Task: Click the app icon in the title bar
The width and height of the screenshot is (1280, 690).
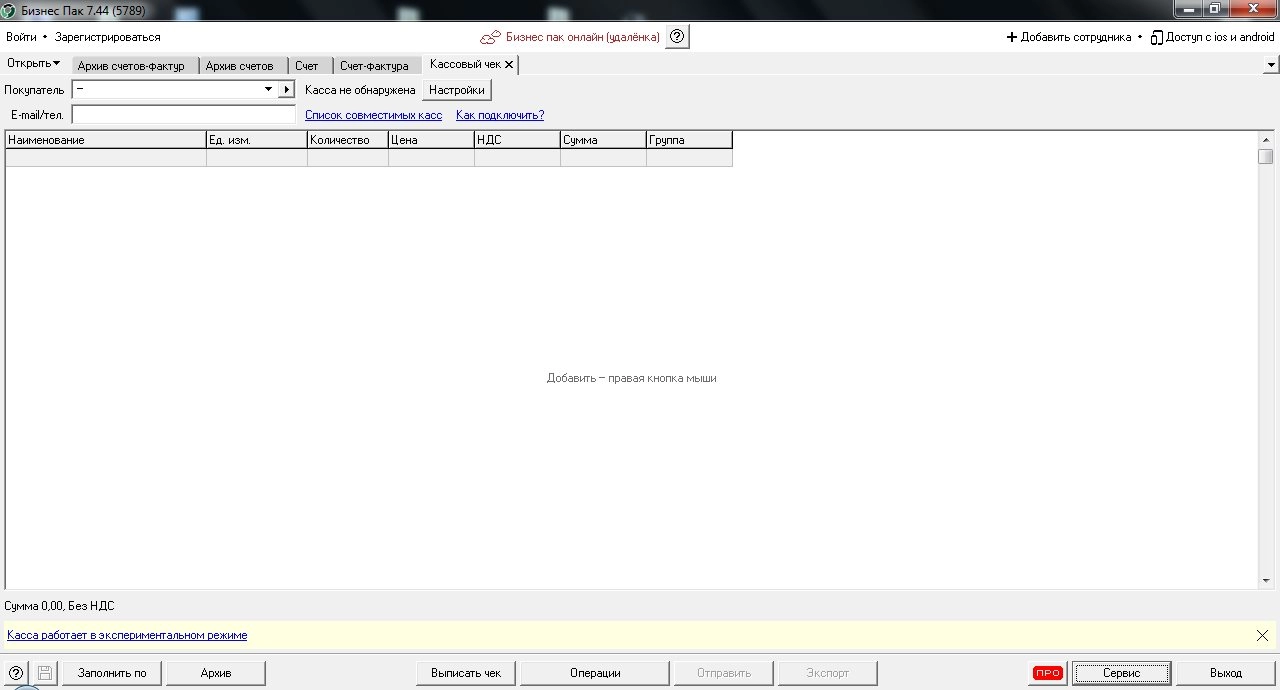Action: [9, 9]
